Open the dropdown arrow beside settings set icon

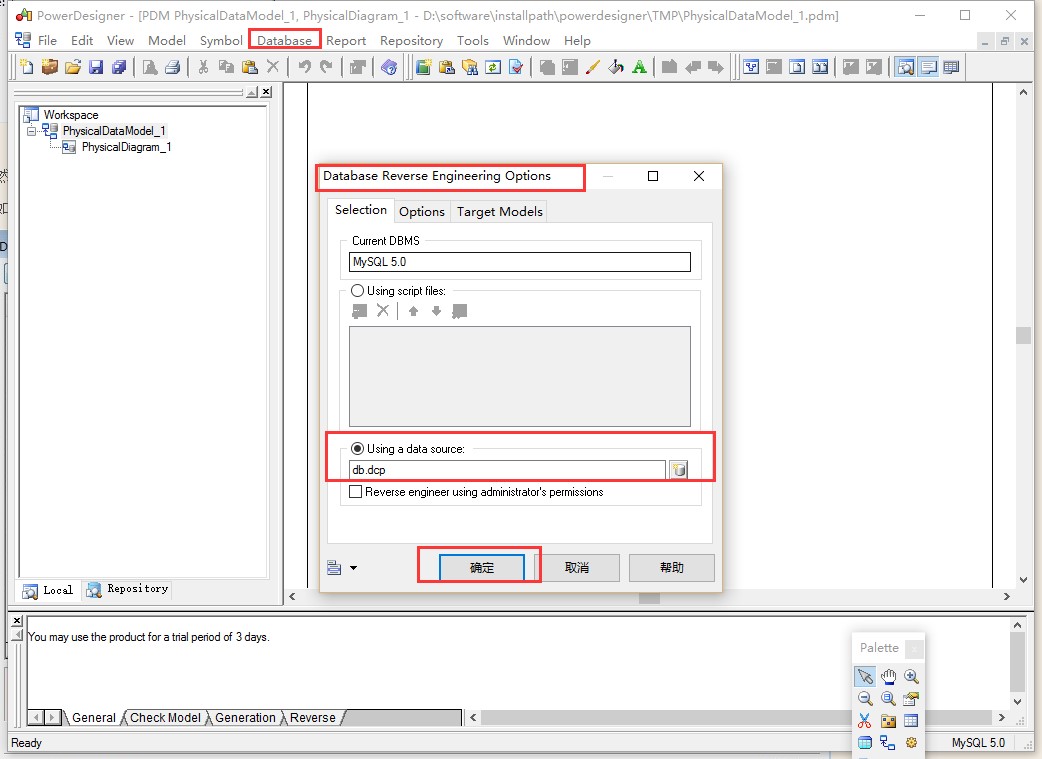[354, 568]
